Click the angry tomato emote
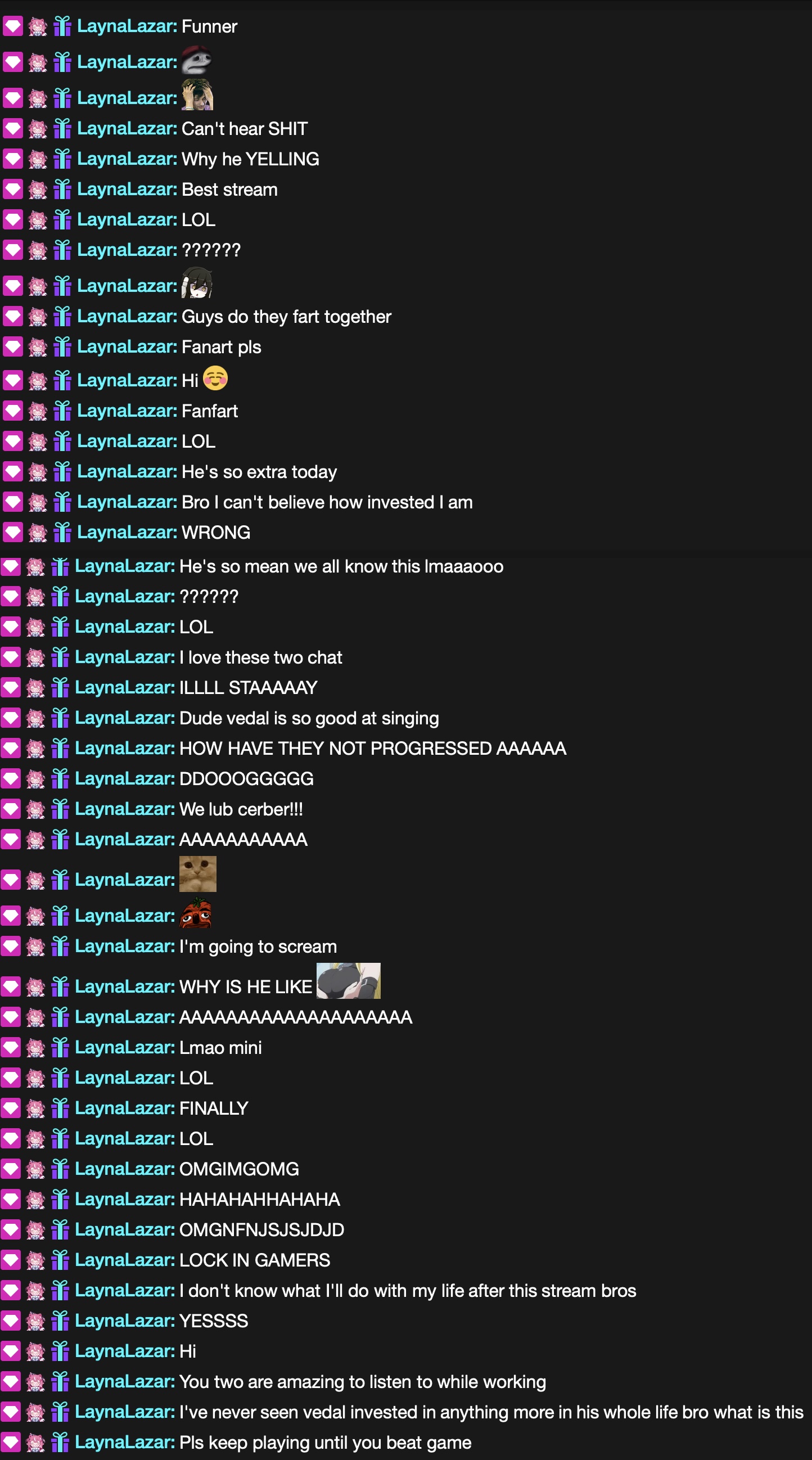Image resolution: width=812 pixels, height=1460 pixels. point(196,912)
